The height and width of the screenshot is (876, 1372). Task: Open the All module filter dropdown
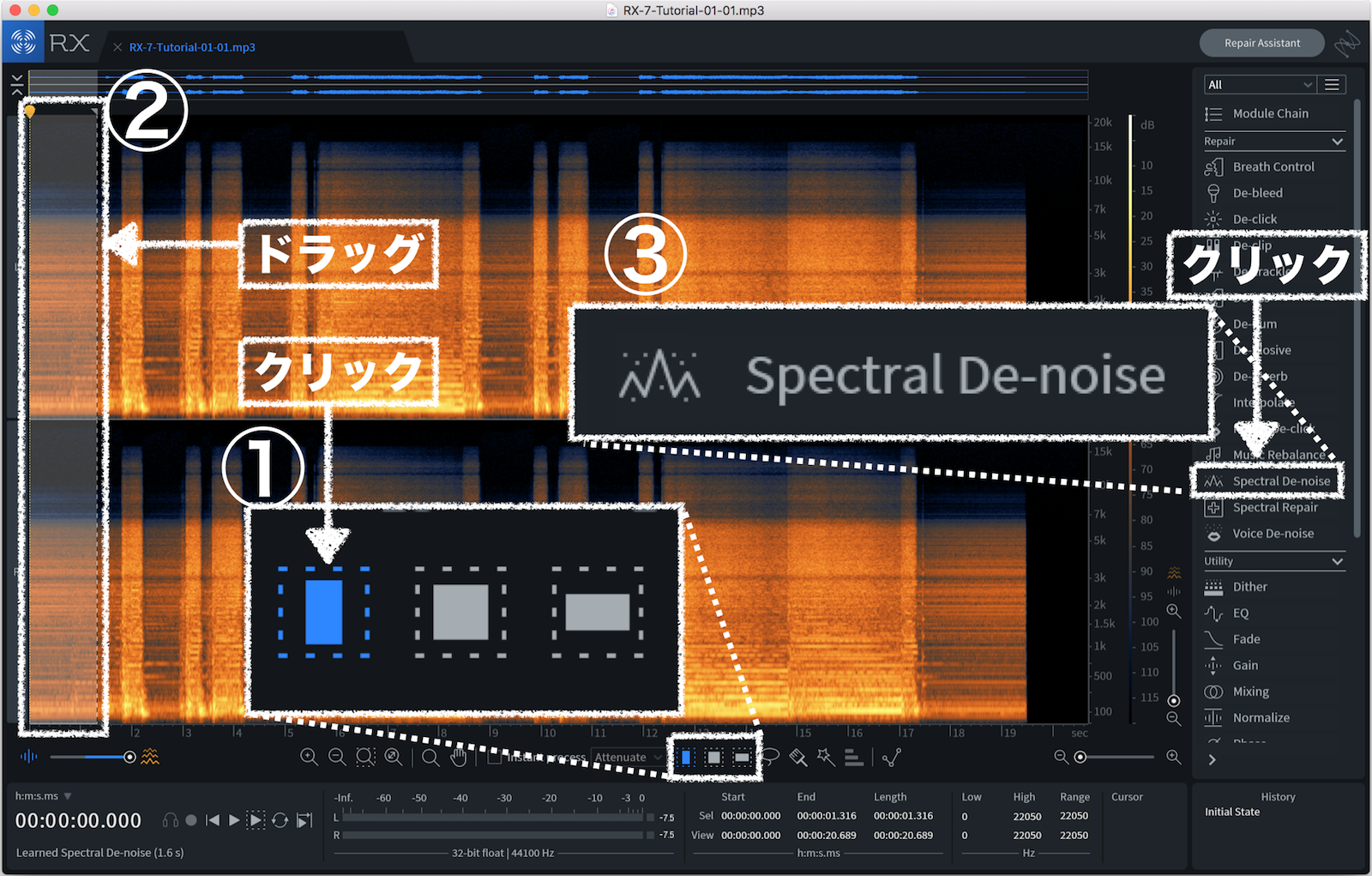[x=1260, y=84]
